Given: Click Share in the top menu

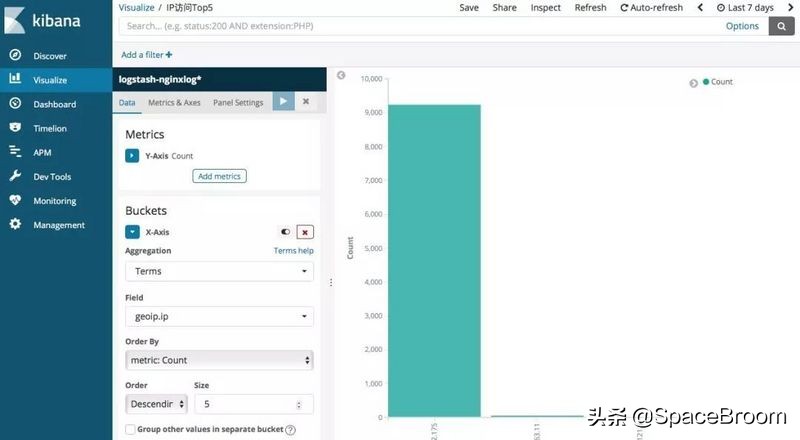Looking at the screenshot, I should click(505, 8).
